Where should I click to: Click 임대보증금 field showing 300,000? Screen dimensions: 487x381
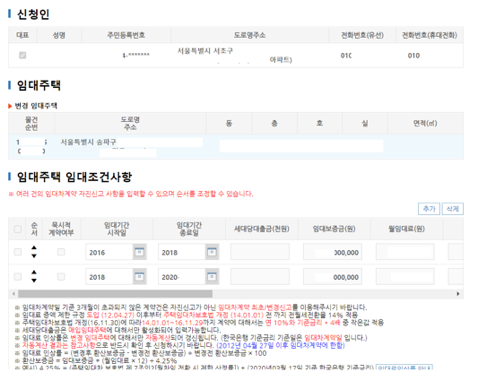coord(332,252)
